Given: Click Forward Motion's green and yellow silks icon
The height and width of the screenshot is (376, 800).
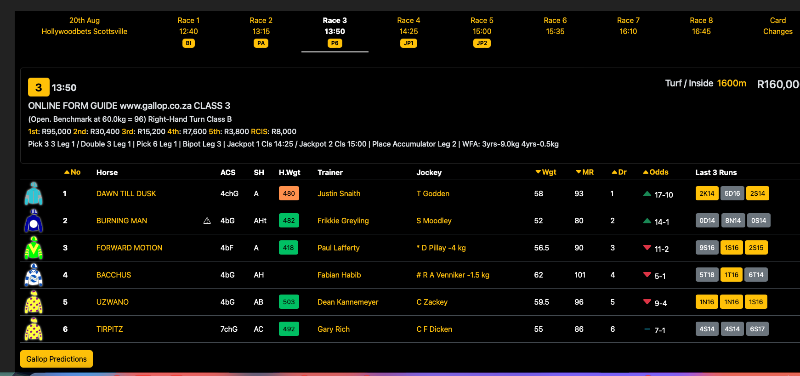Looking at the screenshot, I should tap(34, 248).
